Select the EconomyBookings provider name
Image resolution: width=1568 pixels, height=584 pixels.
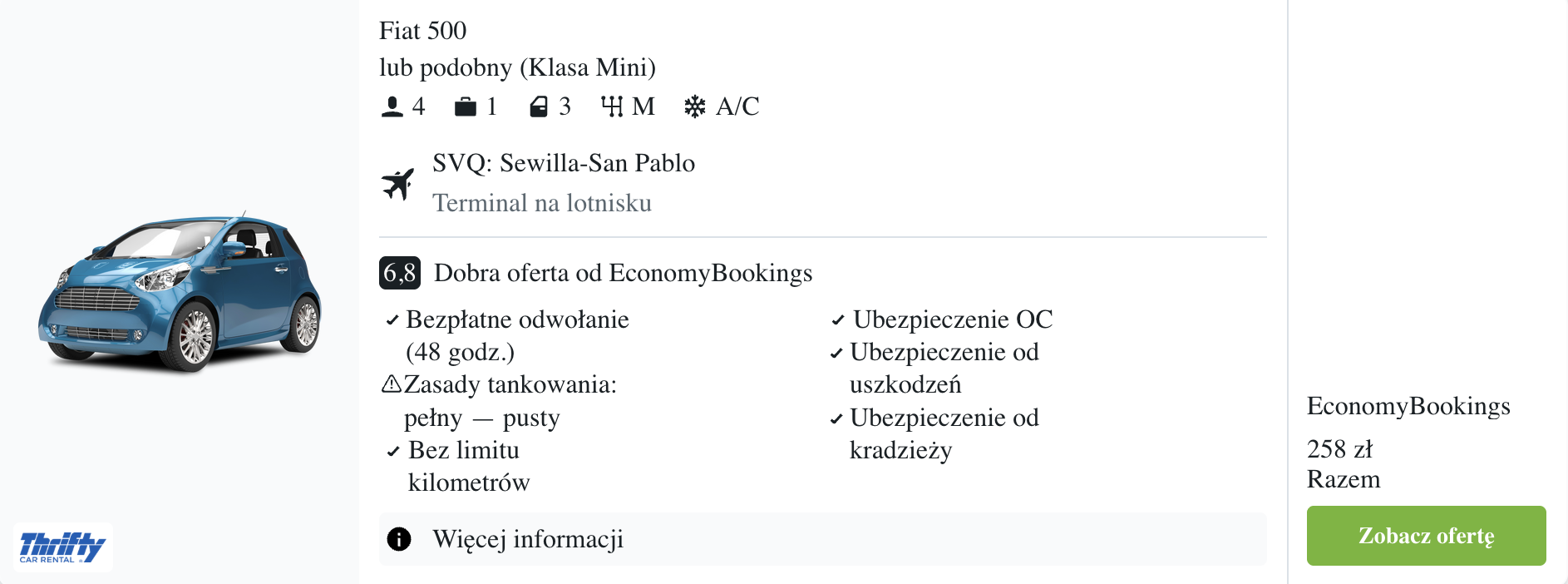pos(1408,407)
